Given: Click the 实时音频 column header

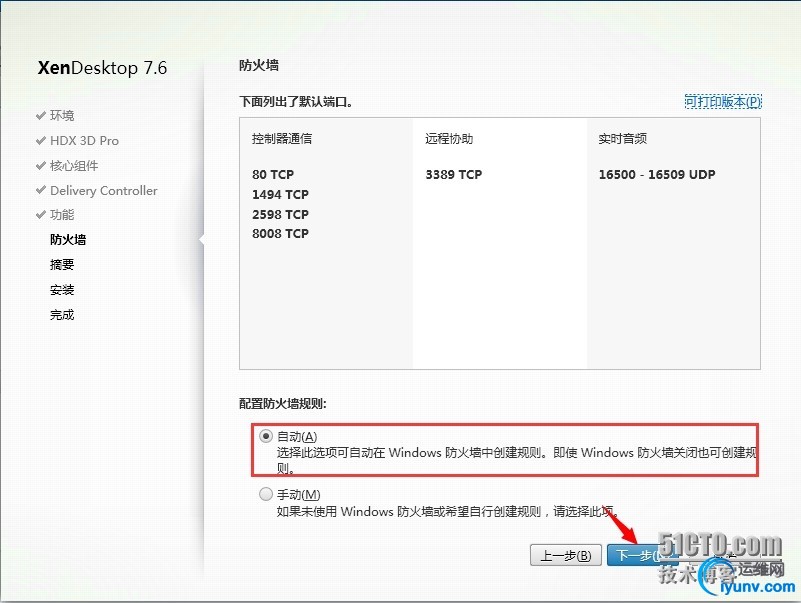Looking at the screenshot, I should click(623, 138).
